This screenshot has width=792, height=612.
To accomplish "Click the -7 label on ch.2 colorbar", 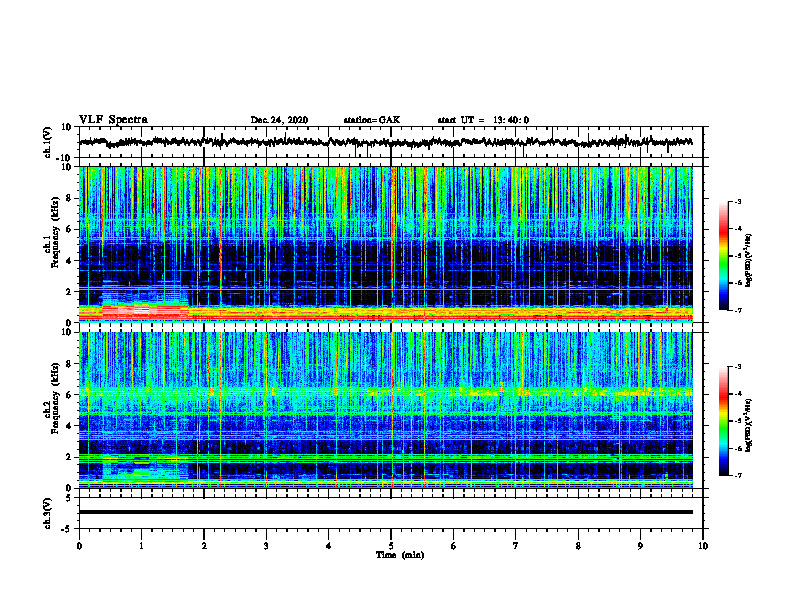I will tap(737, 476).
